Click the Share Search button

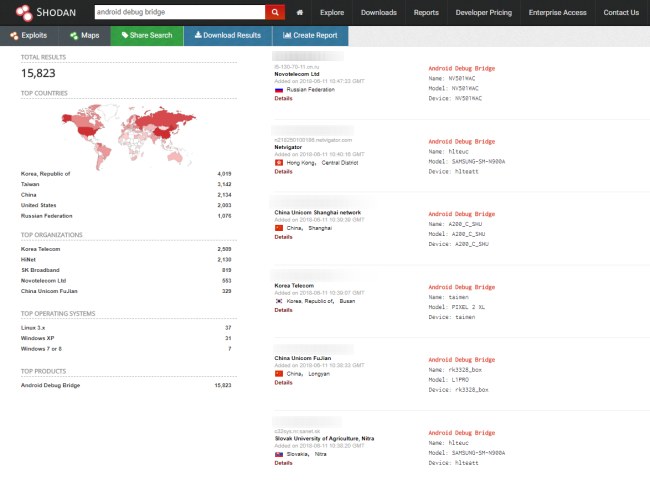click(147, 36)
